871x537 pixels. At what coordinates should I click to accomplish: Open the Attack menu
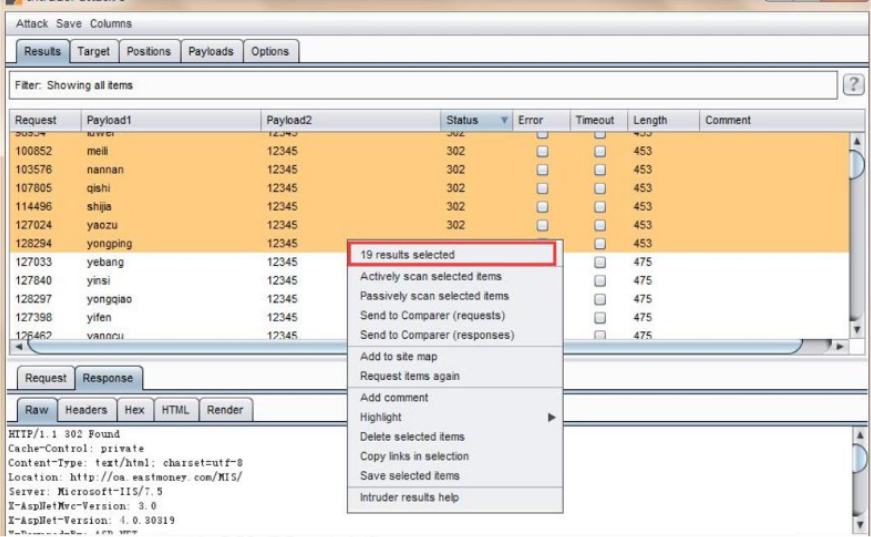coord(32,24)
